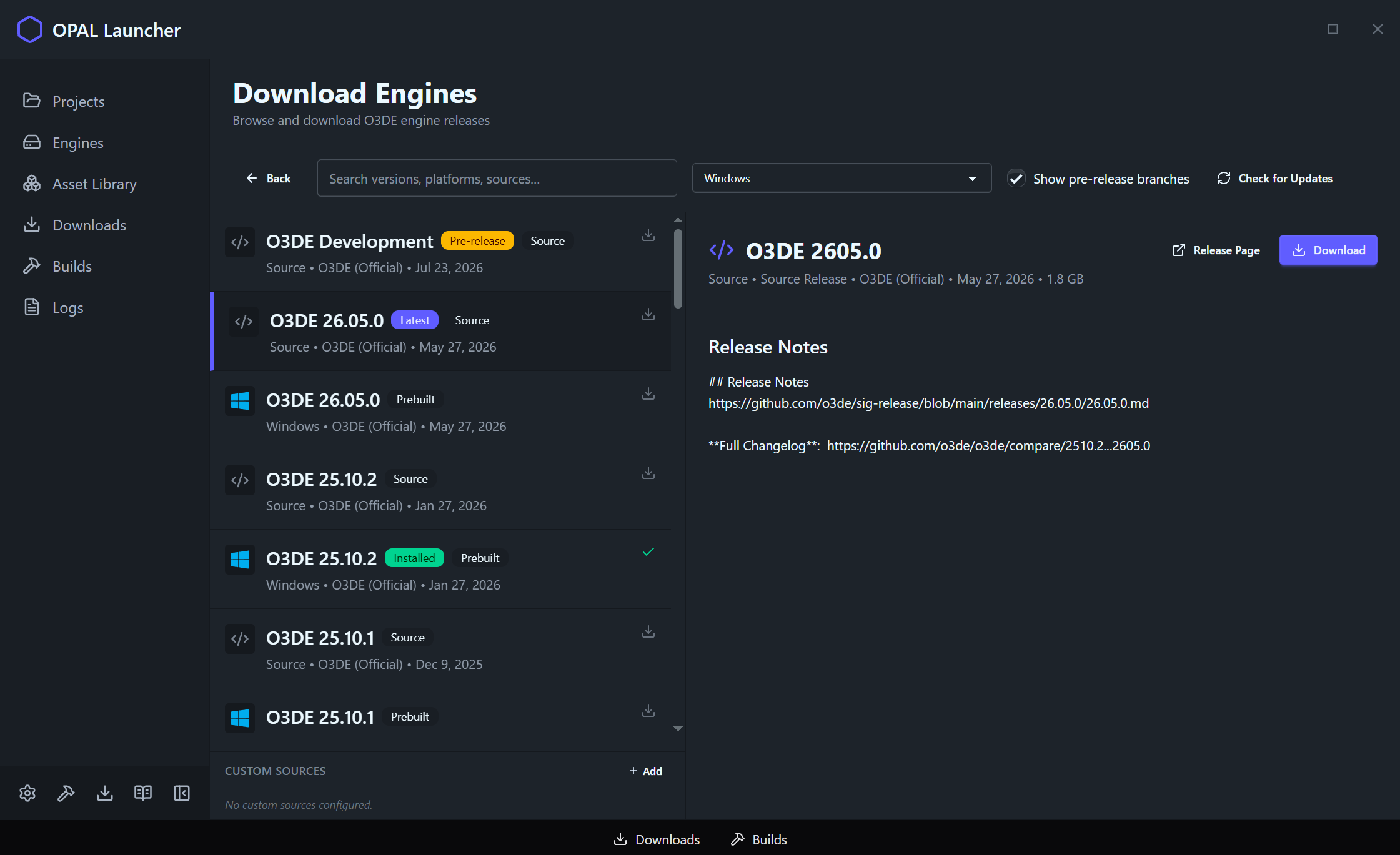Image resolution: width=1400 pixels, height=855 pixels.
Task: Click Windows logo of O3DE 25.10.1 Prebuilt
Action: (x=240, y=718)
